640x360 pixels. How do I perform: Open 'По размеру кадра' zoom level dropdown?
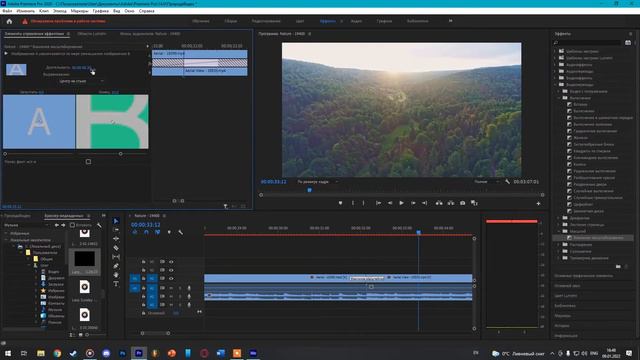coord(318,182)
